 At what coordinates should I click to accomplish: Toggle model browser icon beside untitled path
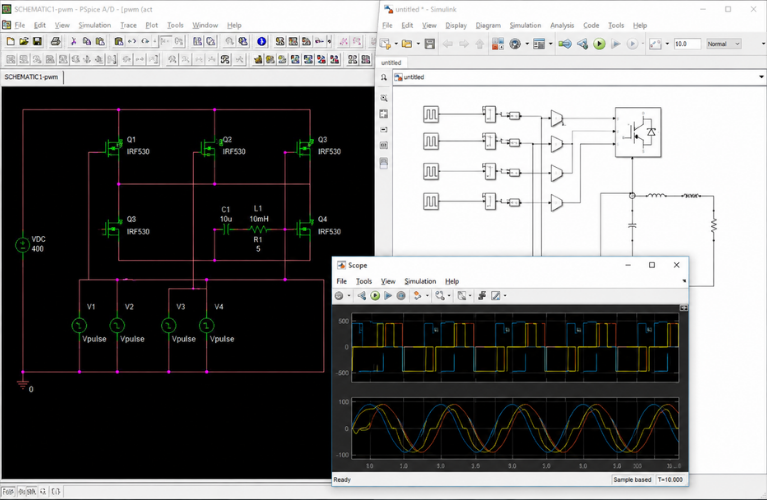click(x=384, y=77)
